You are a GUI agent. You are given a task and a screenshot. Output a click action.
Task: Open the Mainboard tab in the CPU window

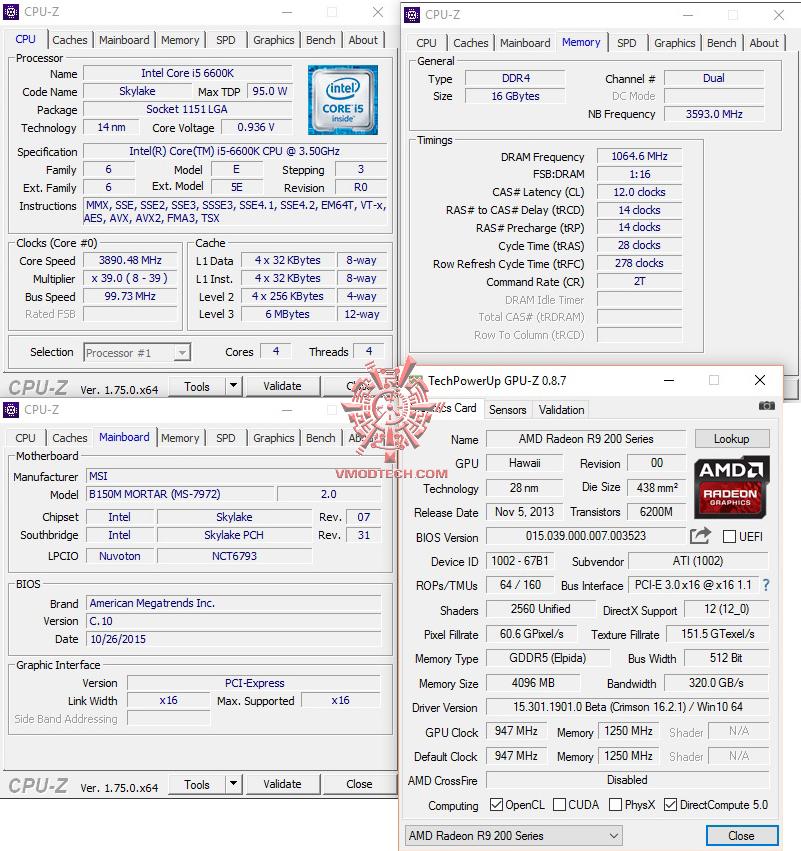point(124,40)
